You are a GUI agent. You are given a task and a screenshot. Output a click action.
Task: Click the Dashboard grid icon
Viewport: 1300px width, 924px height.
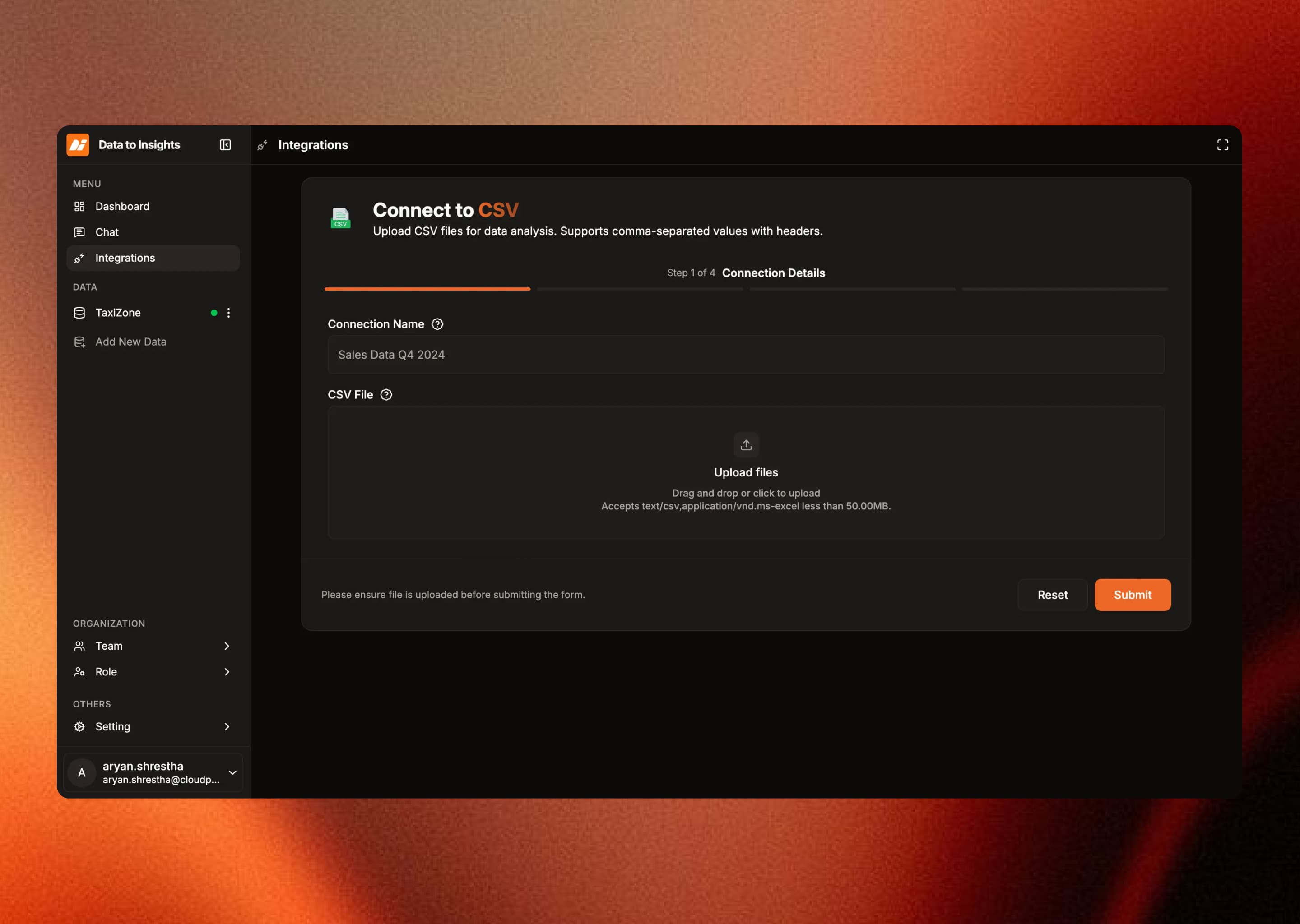80,207
